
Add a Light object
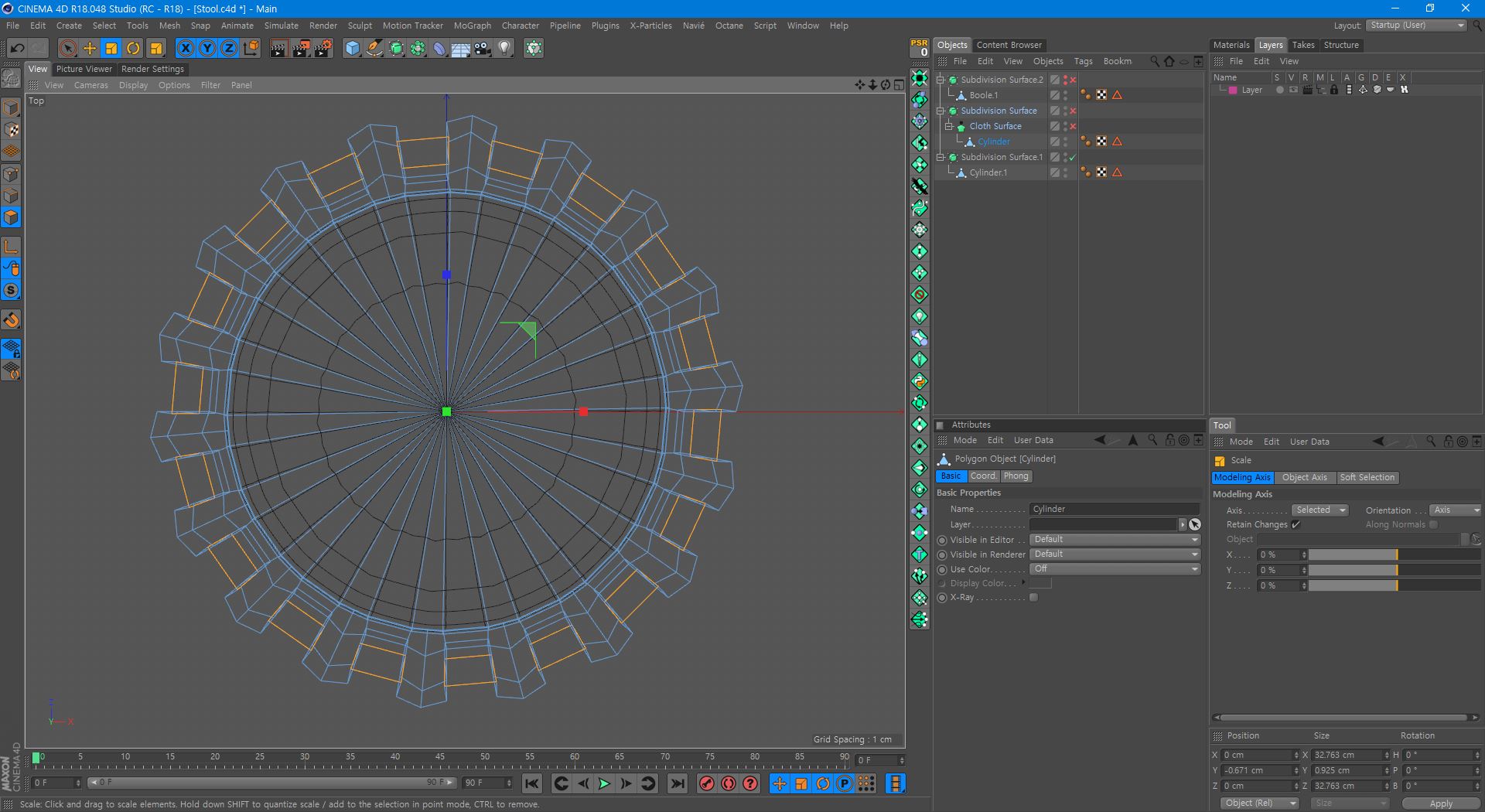tap(504, 48)
